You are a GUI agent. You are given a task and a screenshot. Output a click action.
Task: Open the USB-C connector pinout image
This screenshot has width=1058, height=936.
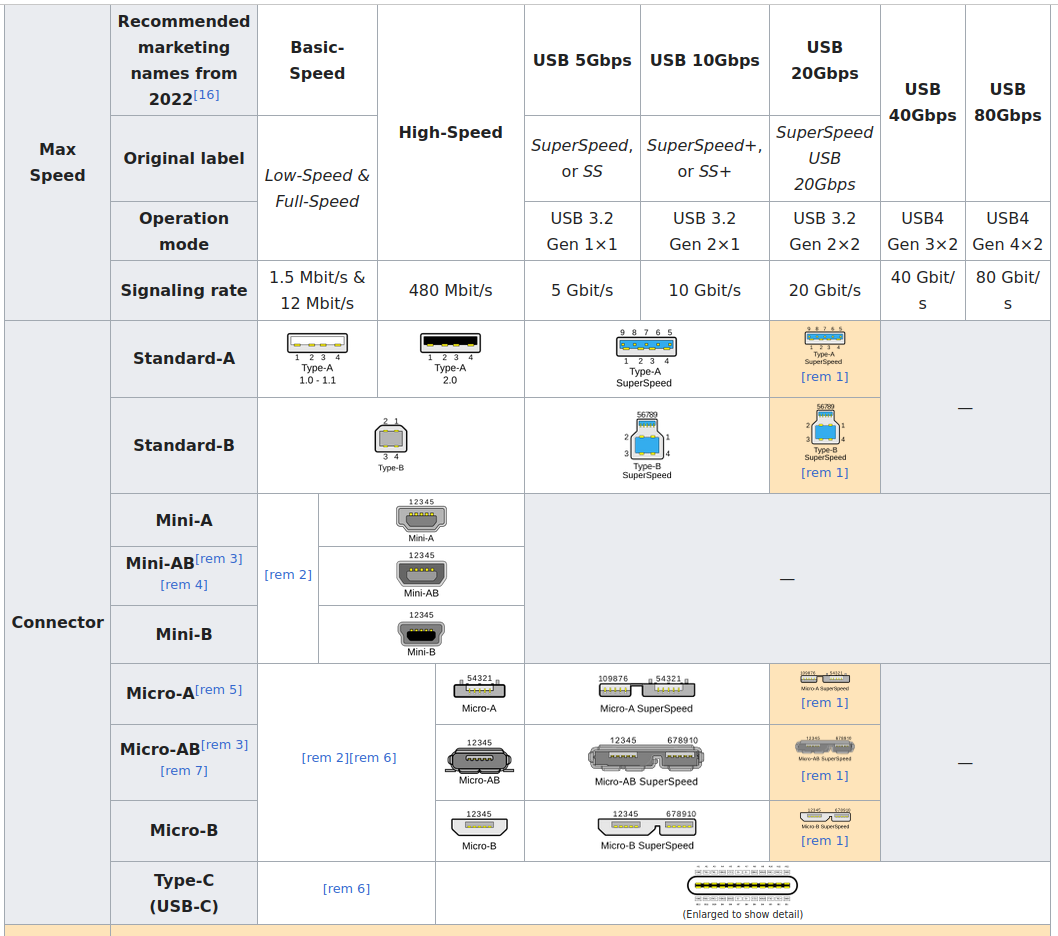742,885
